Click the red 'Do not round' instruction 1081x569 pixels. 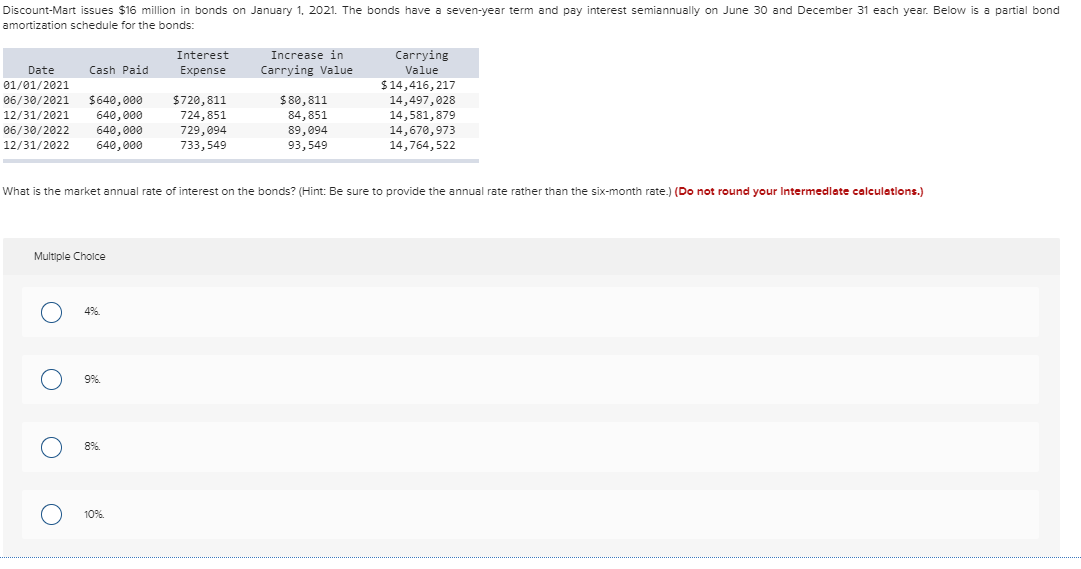799,192
